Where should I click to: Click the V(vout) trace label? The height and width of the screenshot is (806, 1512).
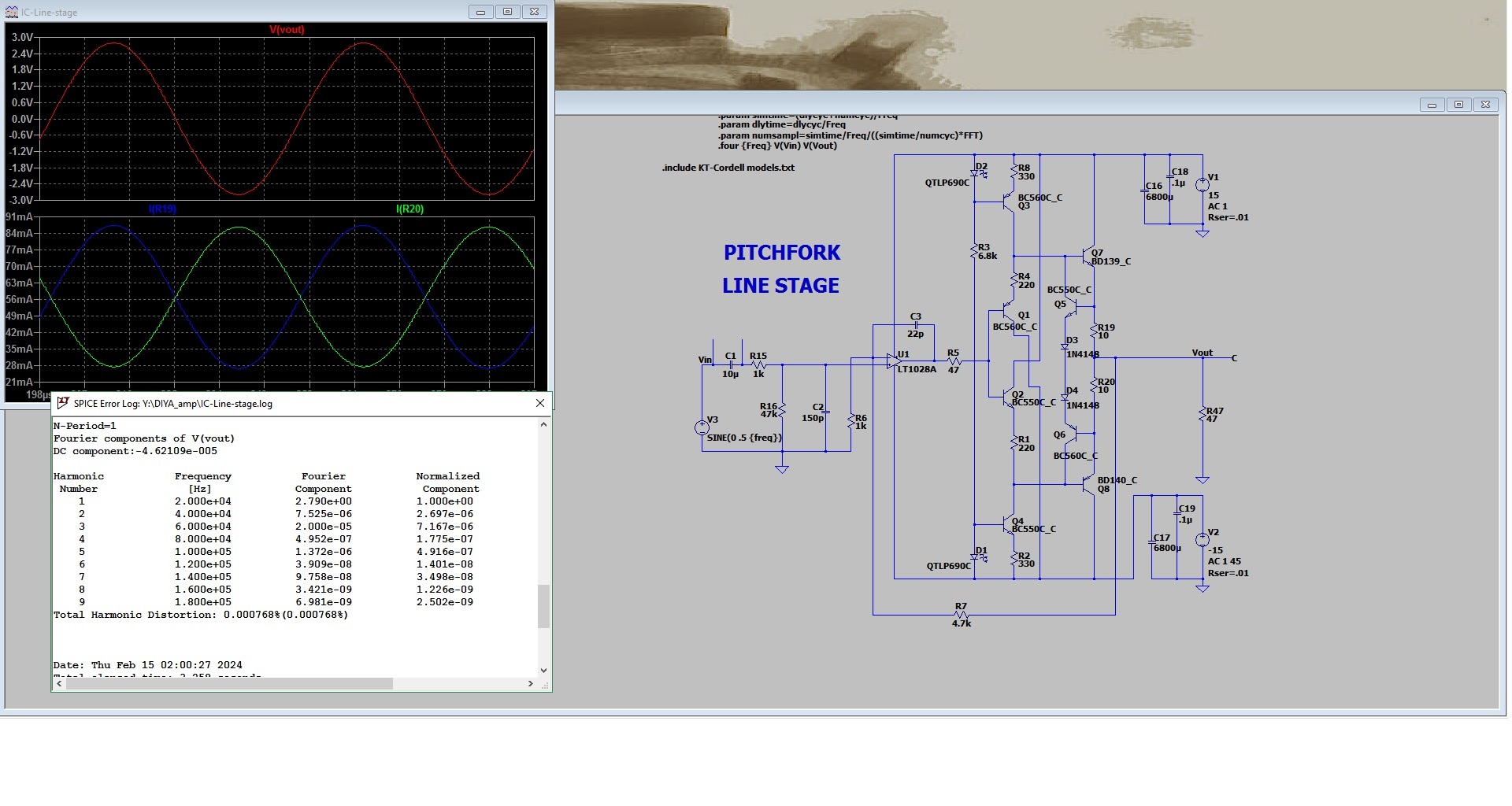point(287,30)
